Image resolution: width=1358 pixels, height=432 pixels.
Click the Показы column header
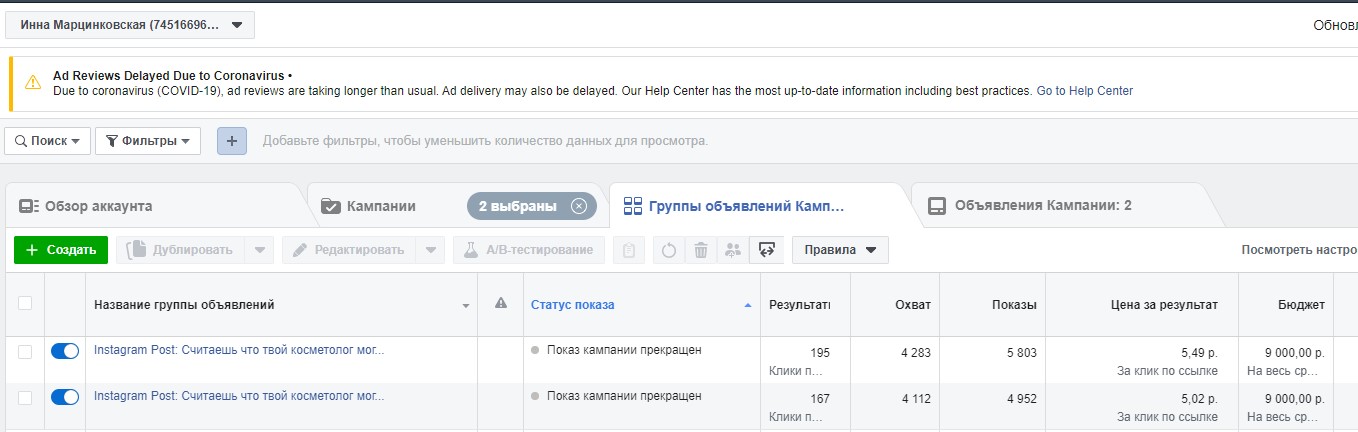tap(1014, 305)
